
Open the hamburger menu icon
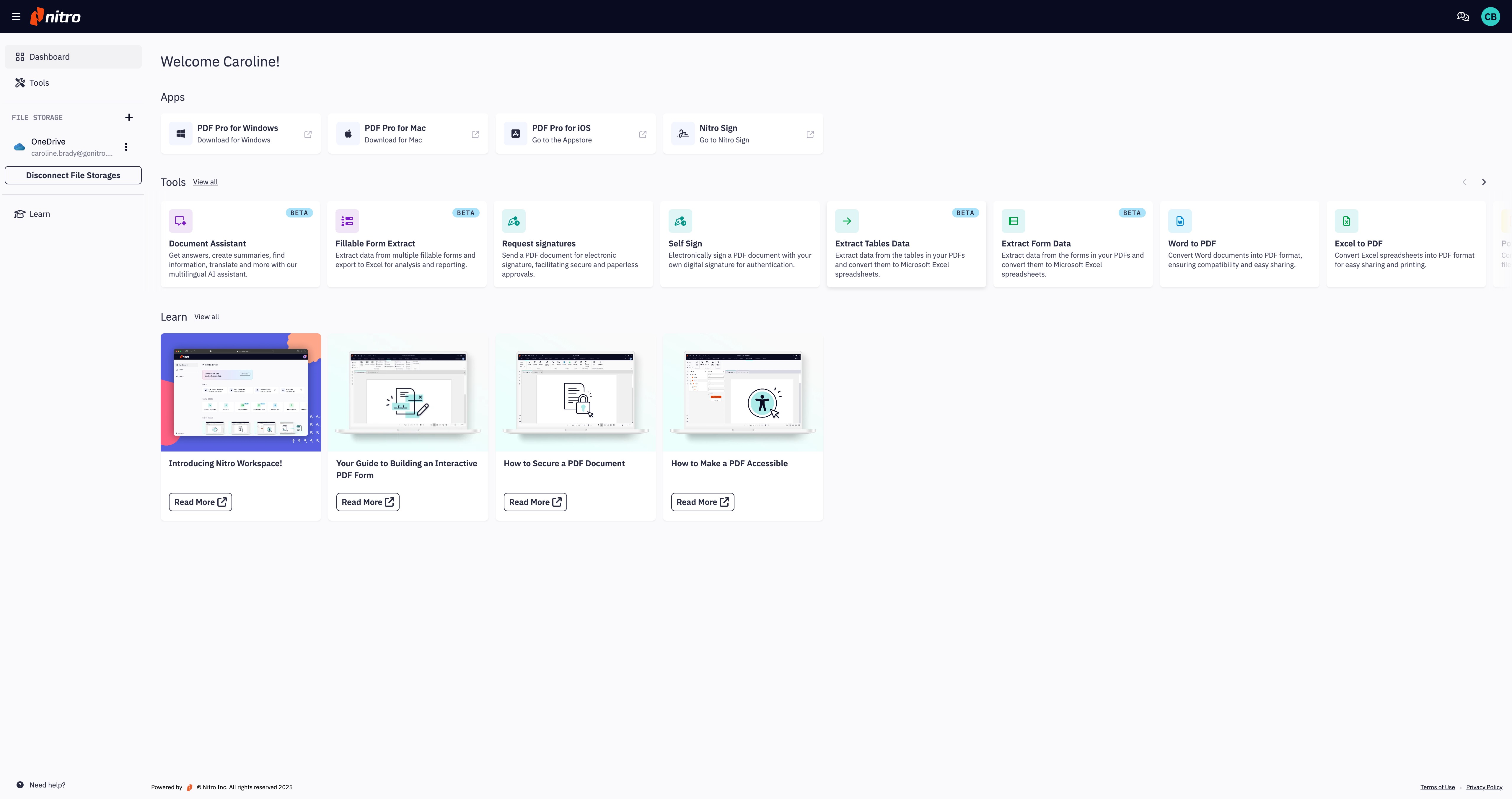tap(17, 17)
